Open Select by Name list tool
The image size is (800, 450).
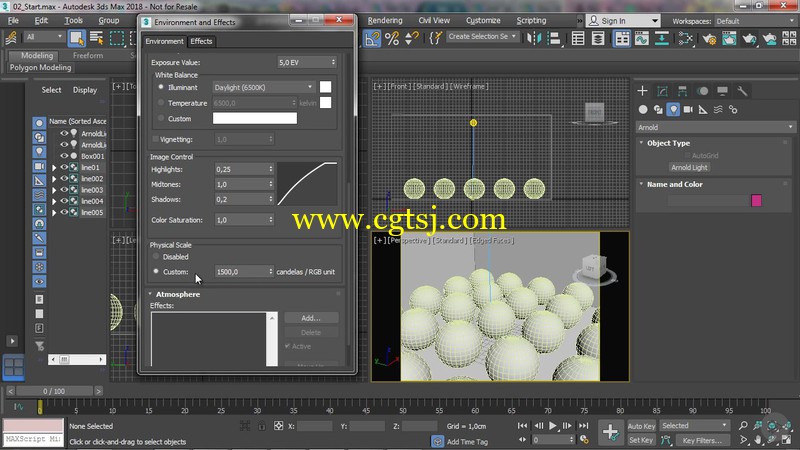[x=96, y=38]
